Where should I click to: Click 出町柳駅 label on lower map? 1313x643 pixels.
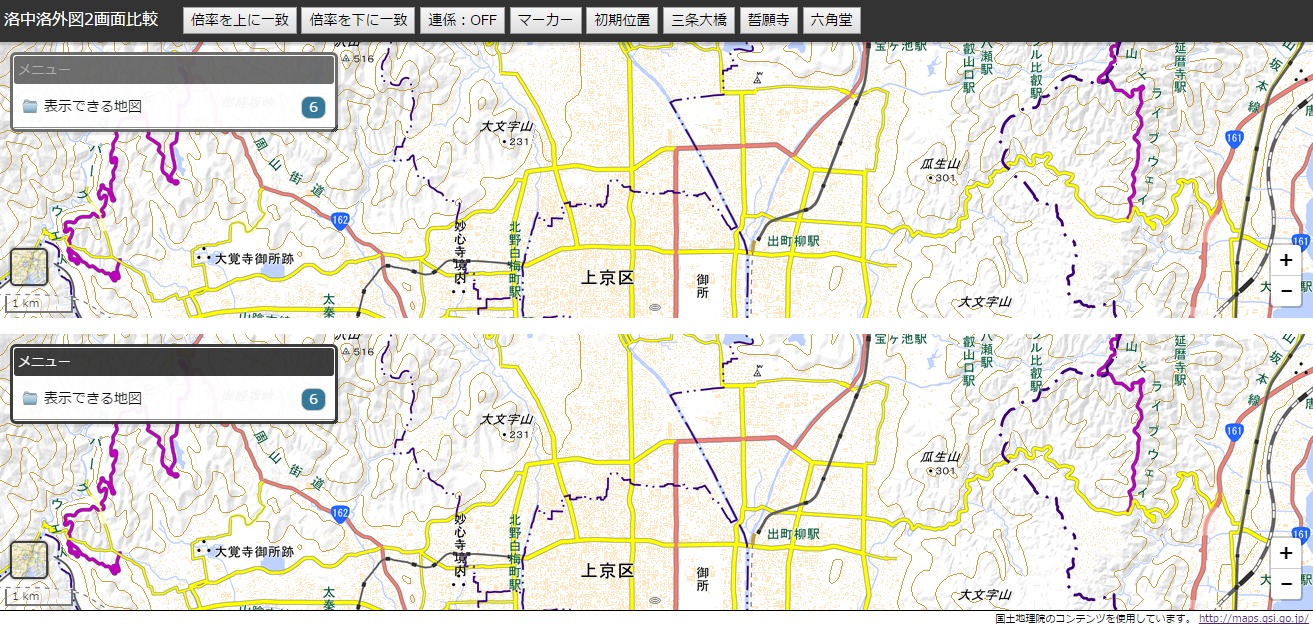coord(793,535)
